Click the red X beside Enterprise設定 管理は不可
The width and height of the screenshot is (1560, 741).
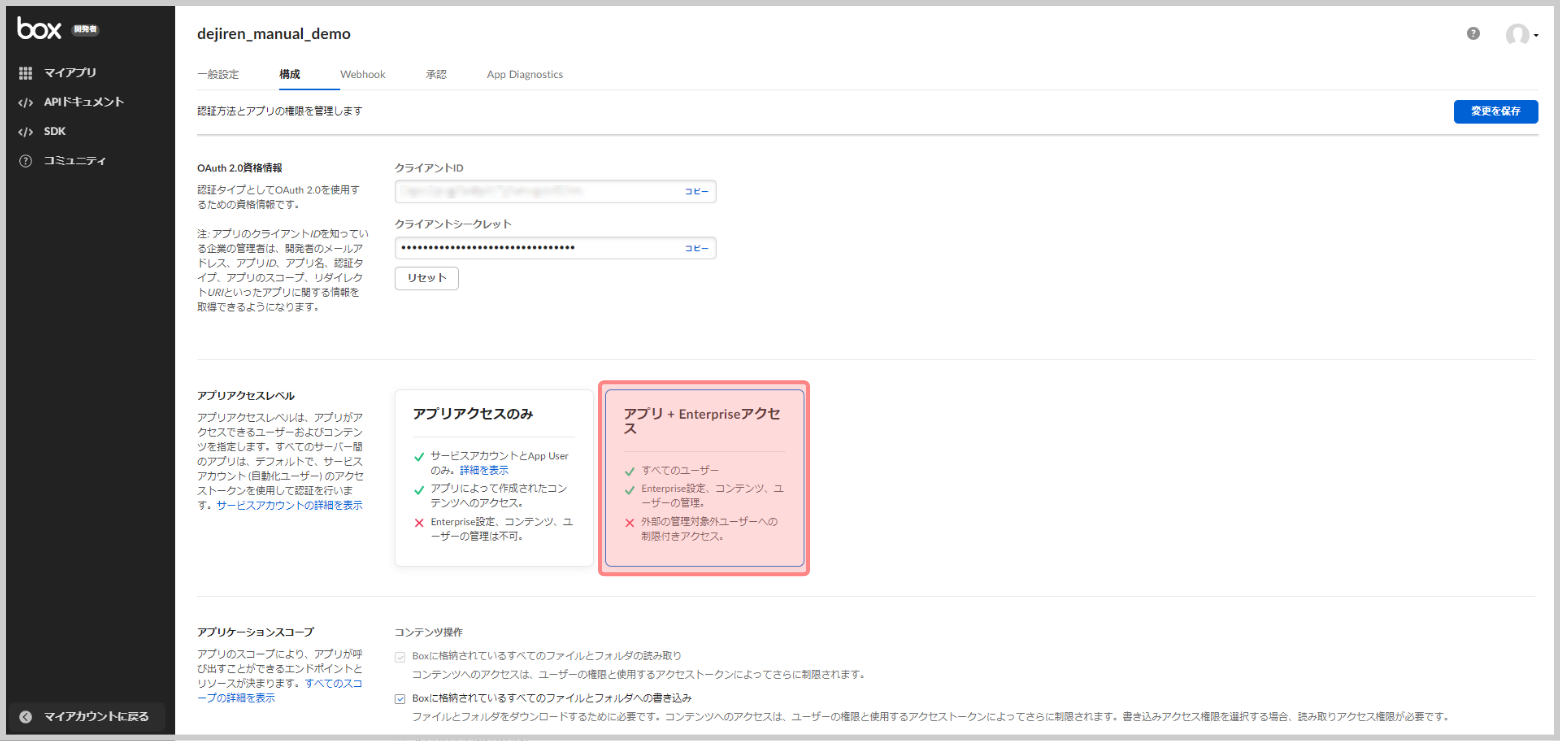(x=419, y=523)
